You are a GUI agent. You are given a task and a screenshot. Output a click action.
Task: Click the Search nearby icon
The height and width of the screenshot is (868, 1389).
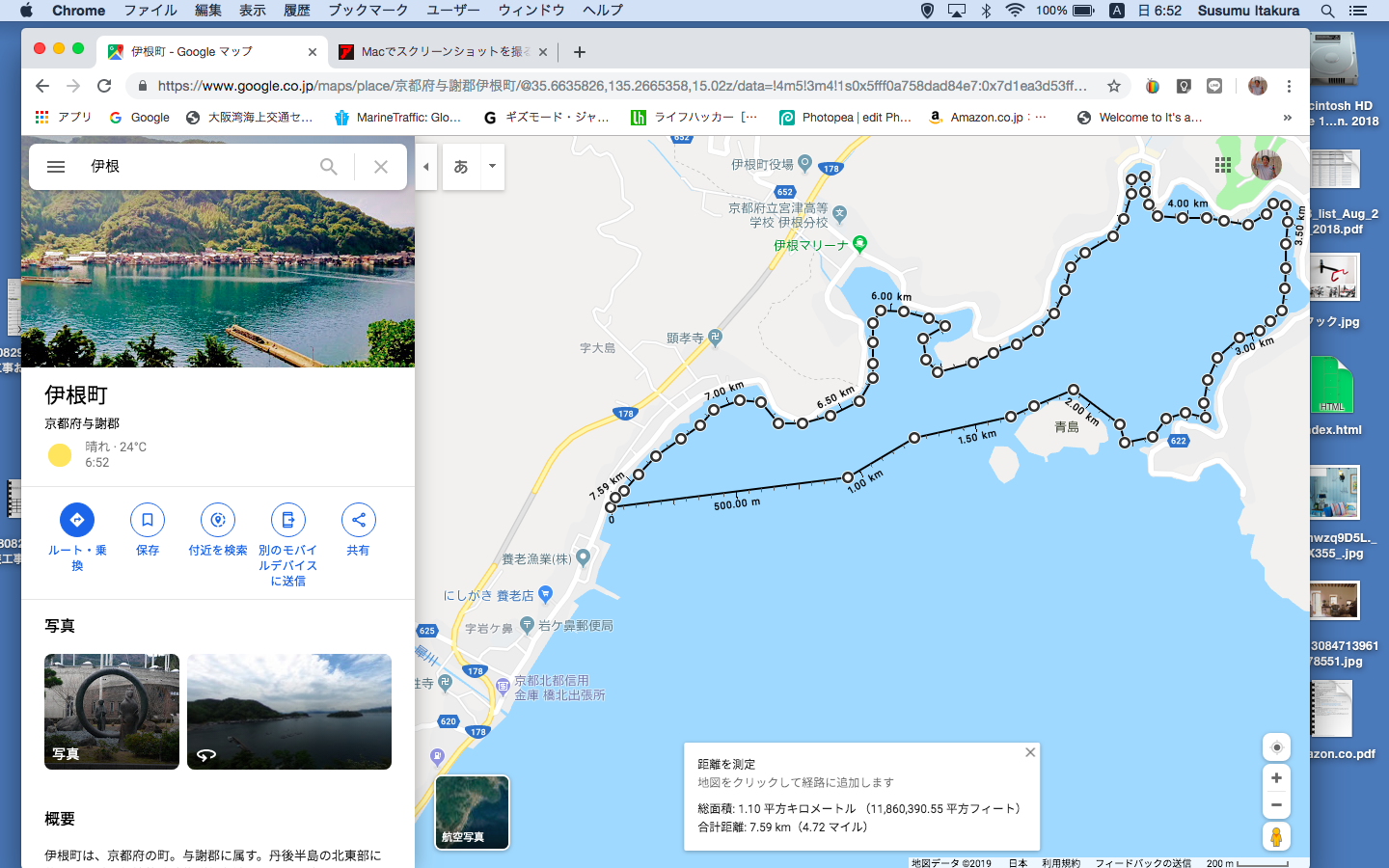(218, 520)
